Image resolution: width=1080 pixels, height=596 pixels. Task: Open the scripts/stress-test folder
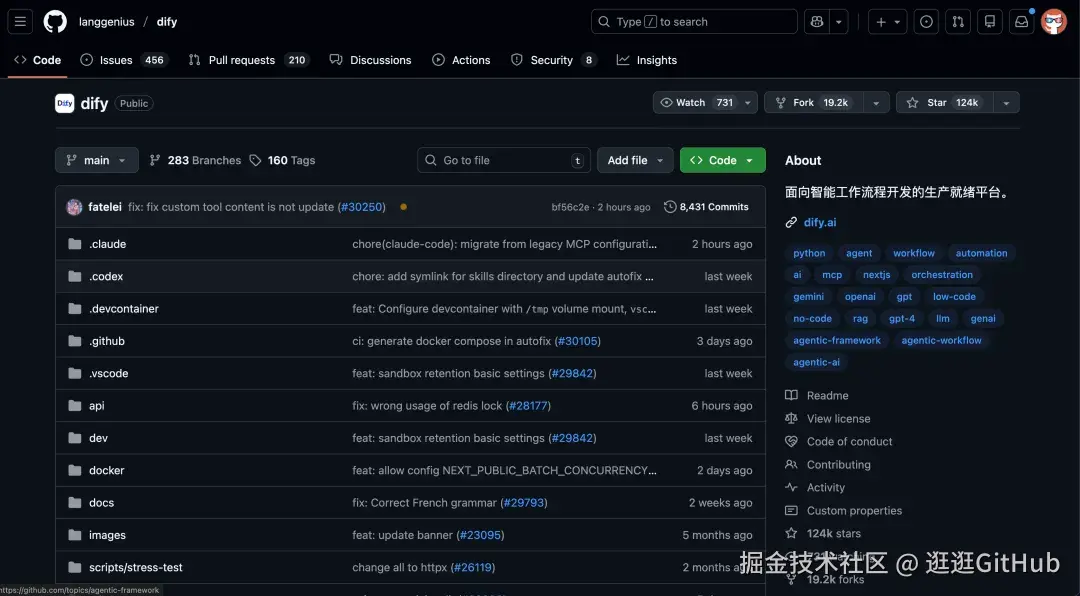click(x=136, y=568)
